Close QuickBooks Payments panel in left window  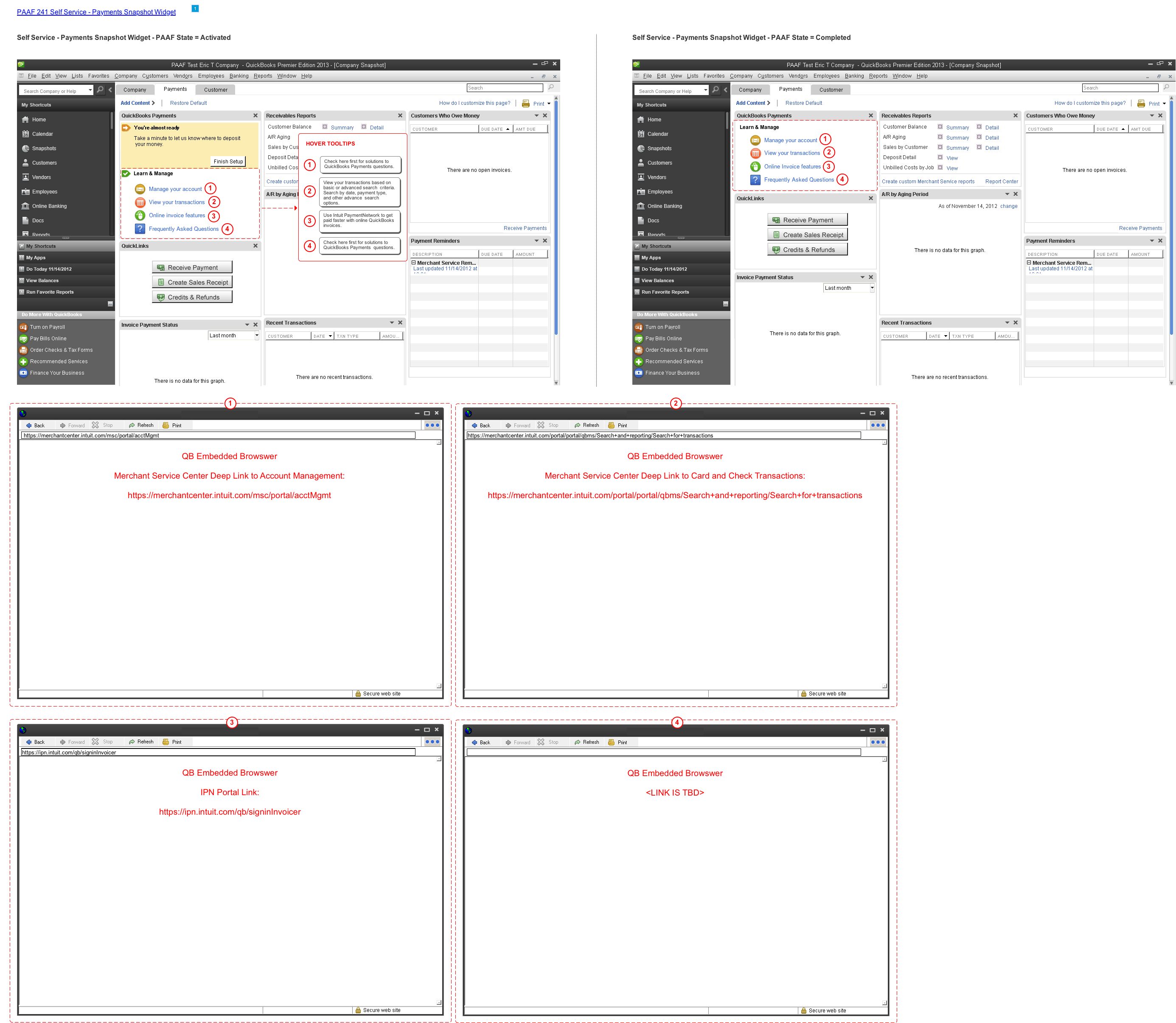pyautogui.click(x=255, y=116)
